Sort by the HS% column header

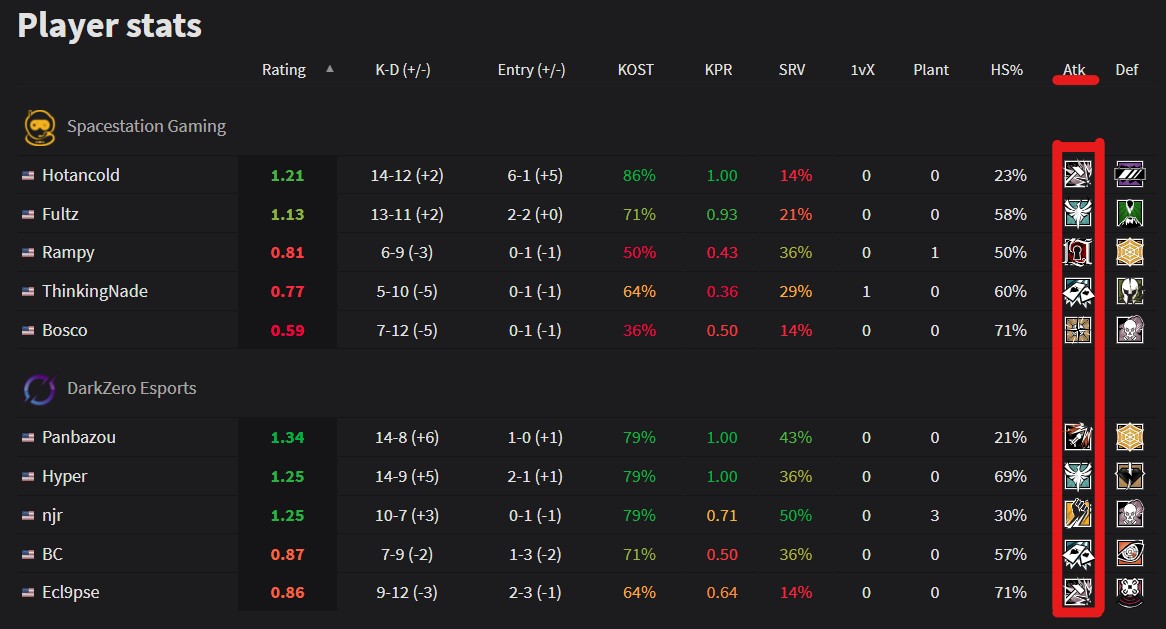pyautogui.click(x=1007, y=70)
